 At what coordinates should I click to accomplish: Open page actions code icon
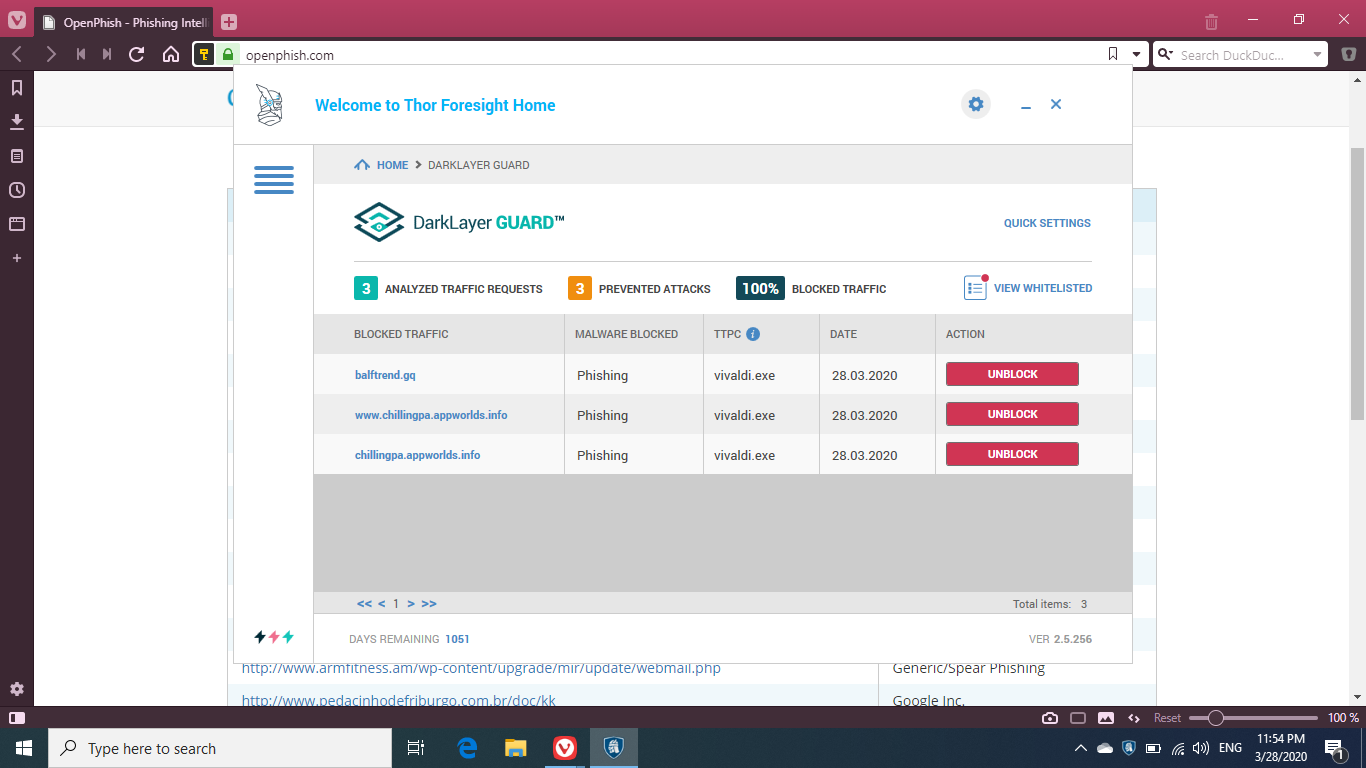1134,718
